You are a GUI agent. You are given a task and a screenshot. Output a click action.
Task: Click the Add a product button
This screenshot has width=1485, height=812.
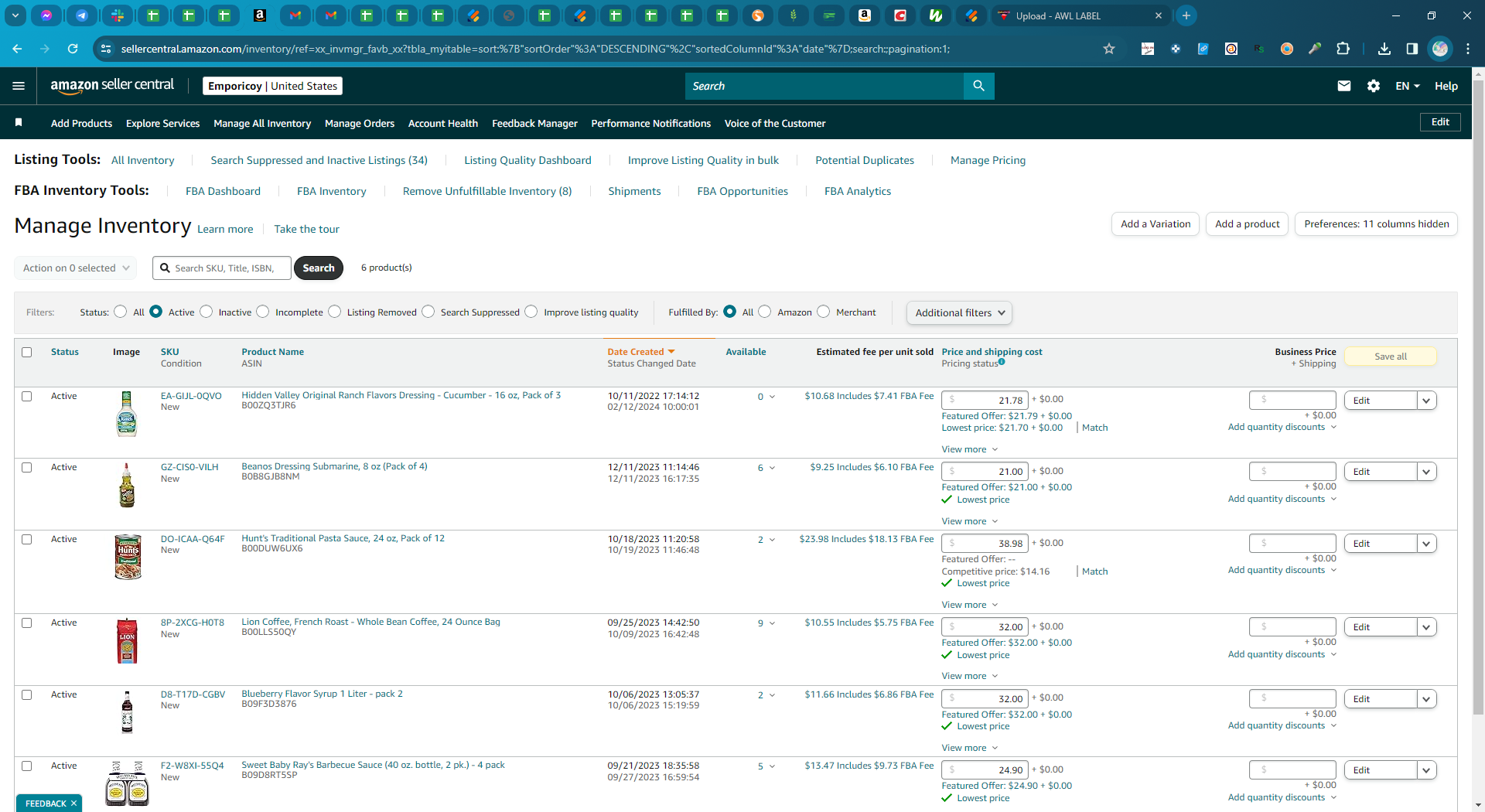pos(1247,224)
